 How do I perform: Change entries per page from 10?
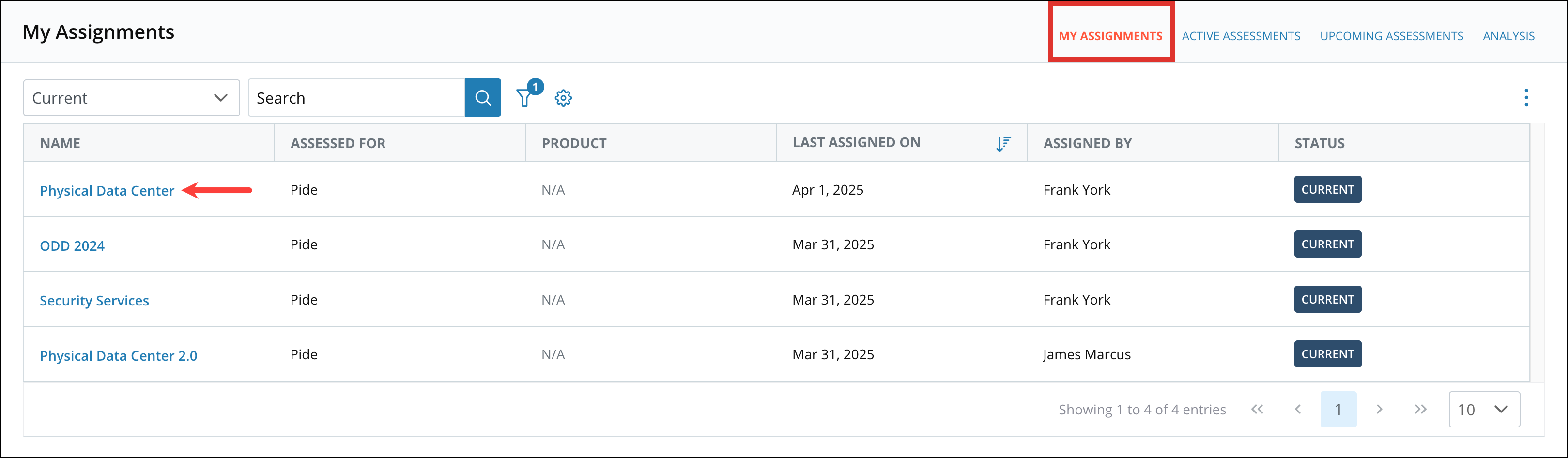(x=1484, y=409)
